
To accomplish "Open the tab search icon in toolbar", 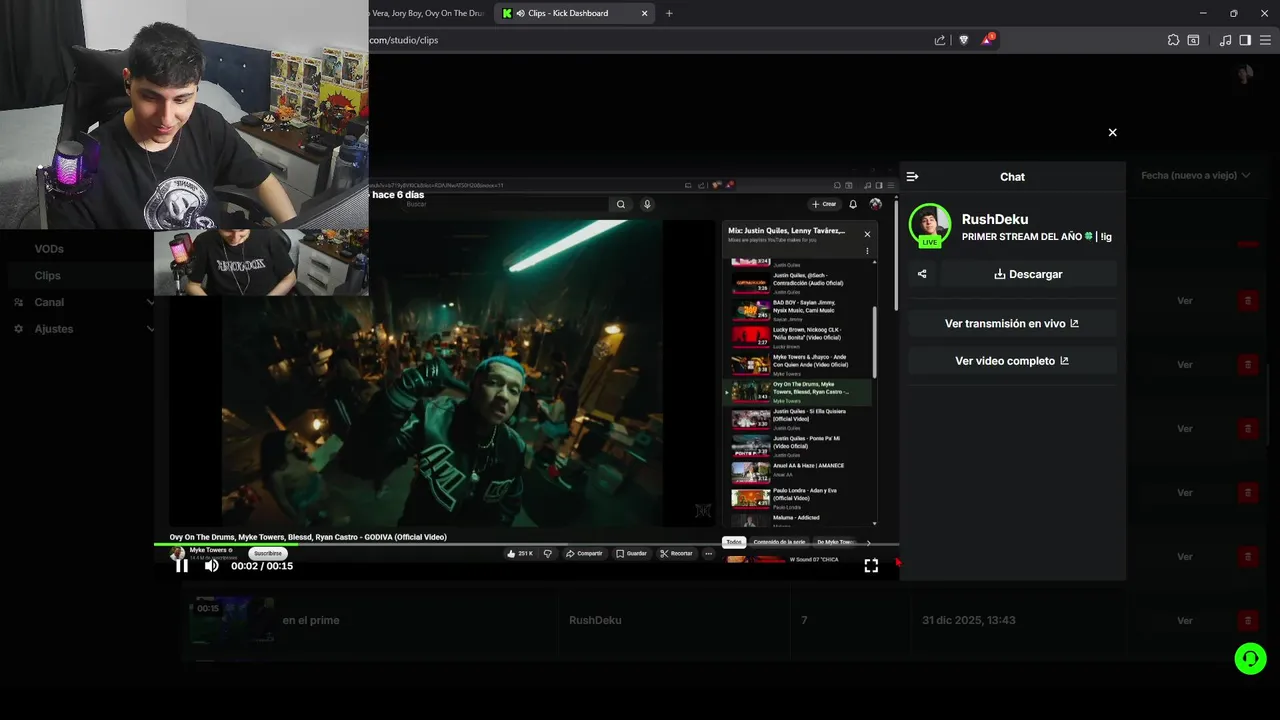I will pyautogui.click(x=1193, y=40).
